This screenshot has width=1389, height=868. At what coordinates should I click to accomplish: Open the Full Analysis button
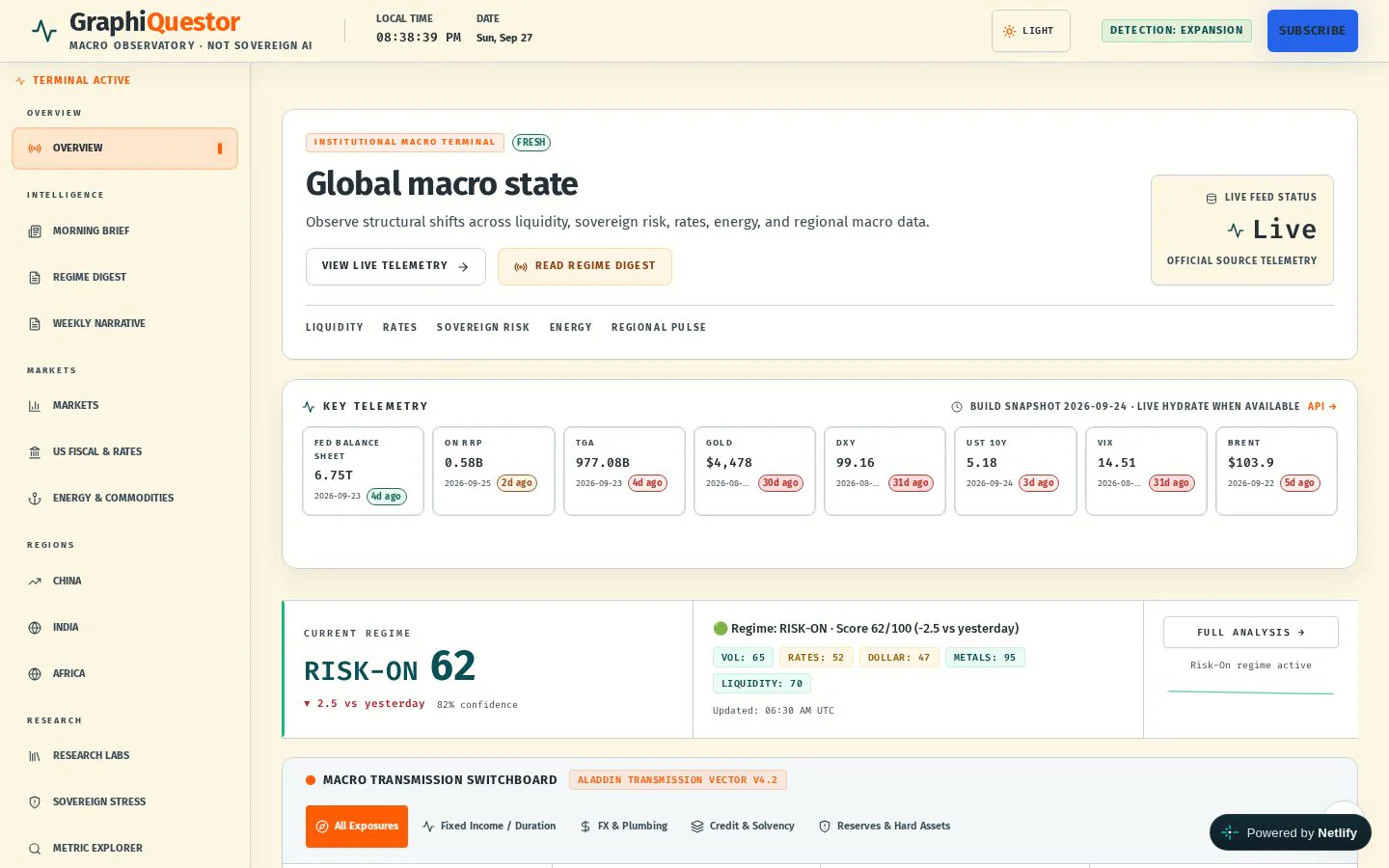click(x=1251, y=633)
